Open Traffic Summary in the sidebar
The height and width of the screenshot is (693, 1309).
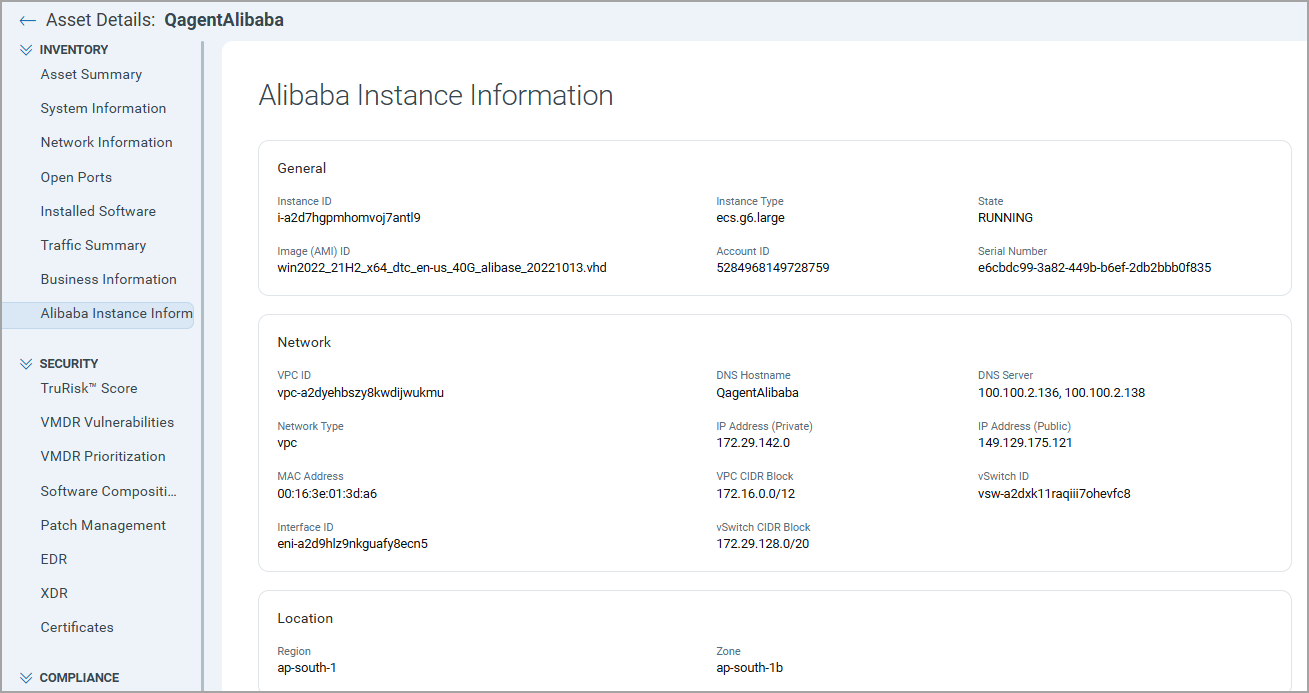click(93, 245)
